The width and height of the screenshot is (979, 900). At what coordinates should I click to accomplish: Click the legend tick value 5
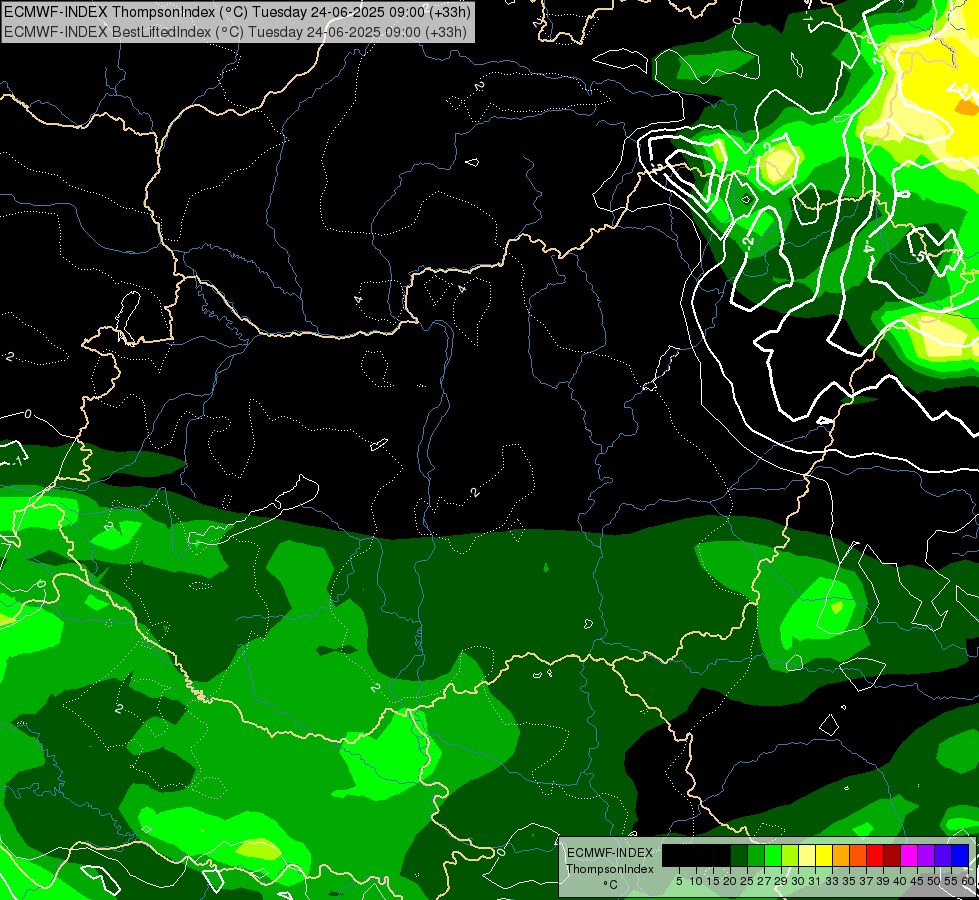coord(679,881)
